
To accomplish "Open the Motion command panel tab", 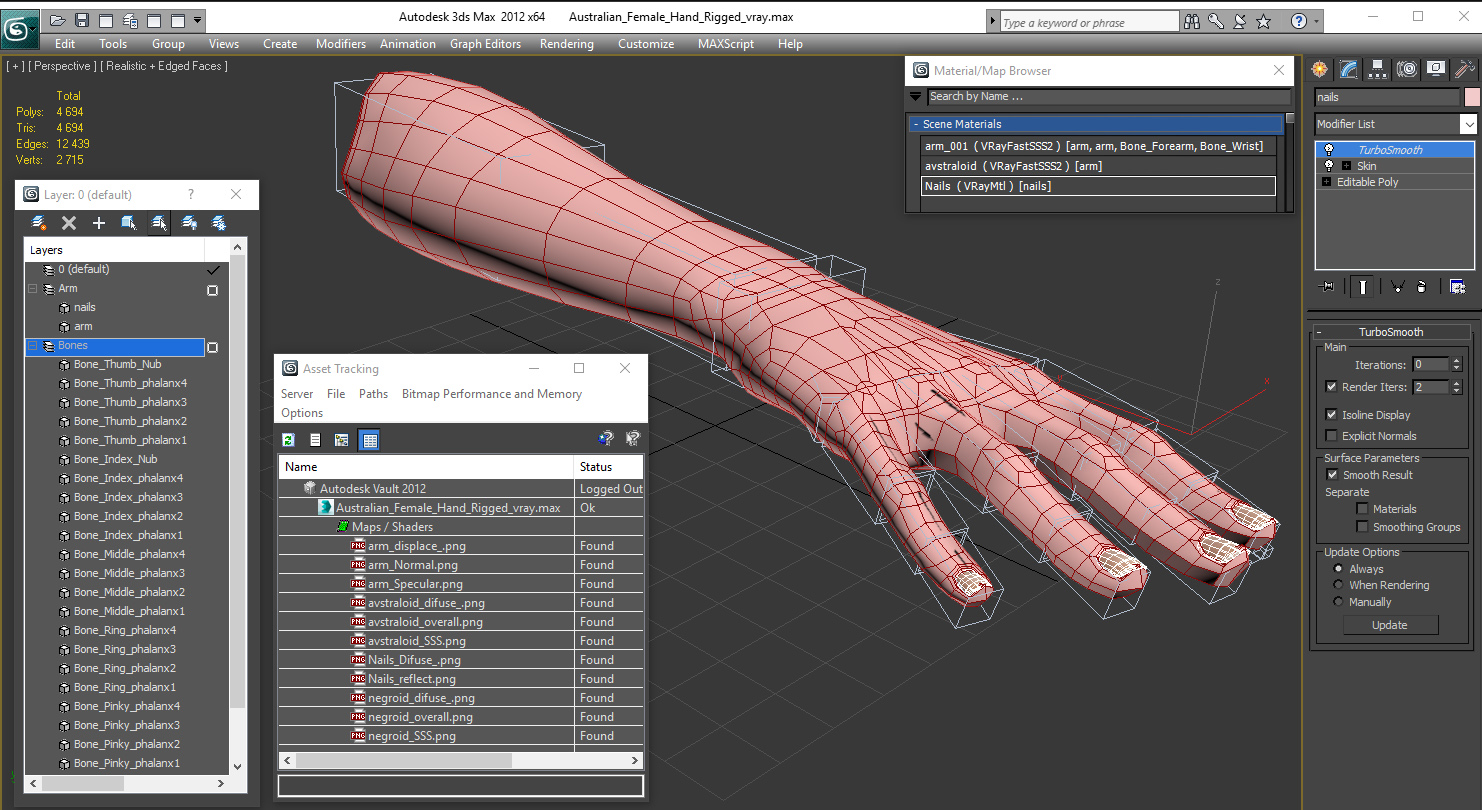I will 1407,69.
